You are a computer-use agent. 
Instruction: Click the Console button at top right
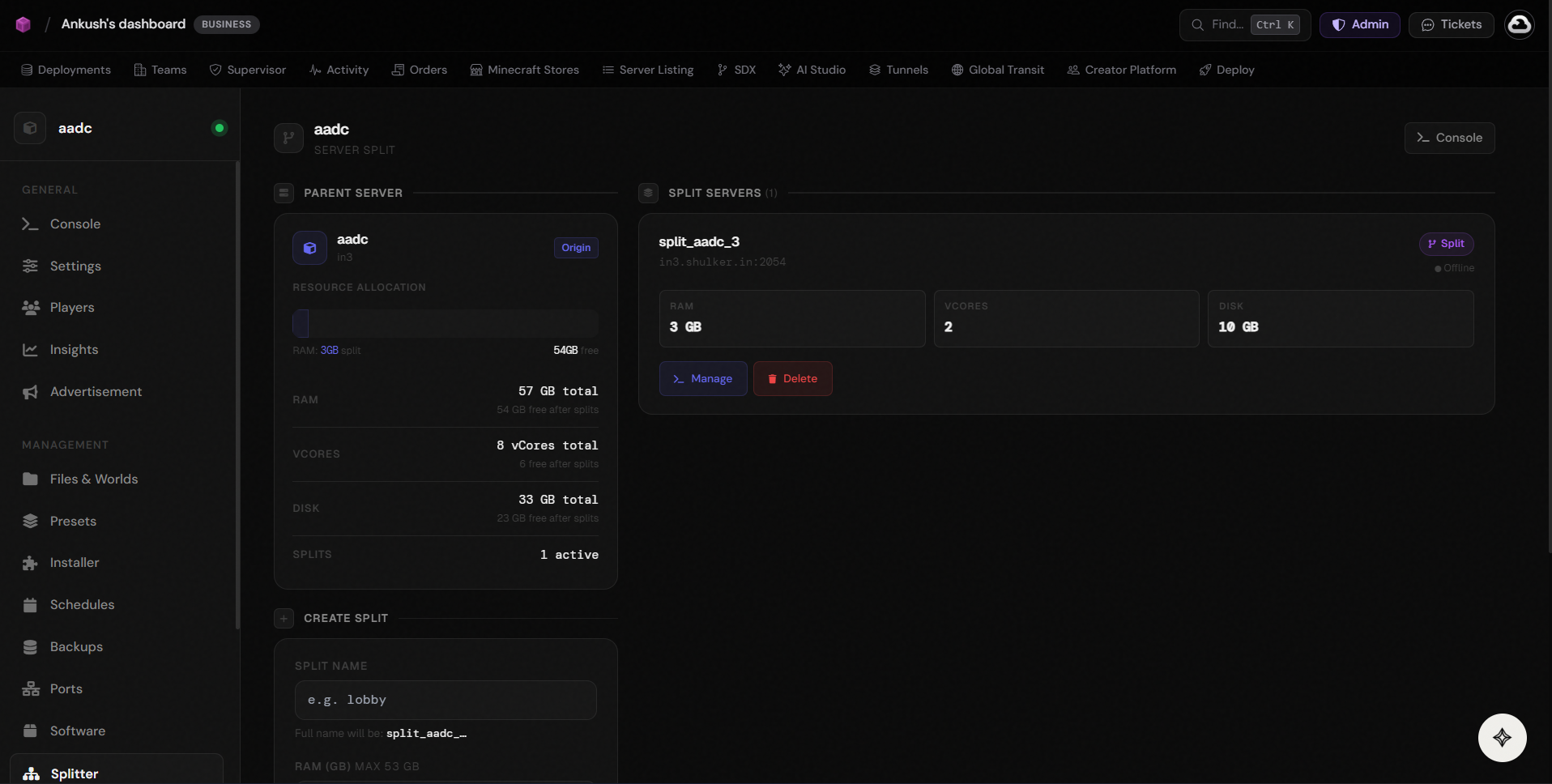click(1450, 138)
